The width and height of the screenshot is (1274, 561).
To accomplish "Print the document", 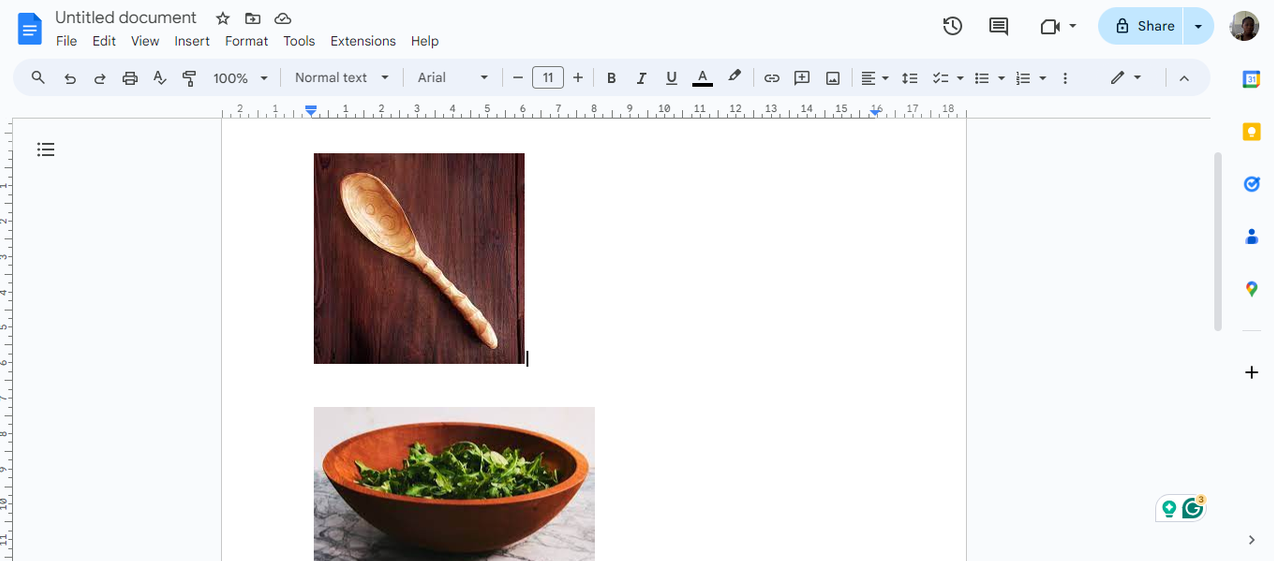I will coord(130,78).
